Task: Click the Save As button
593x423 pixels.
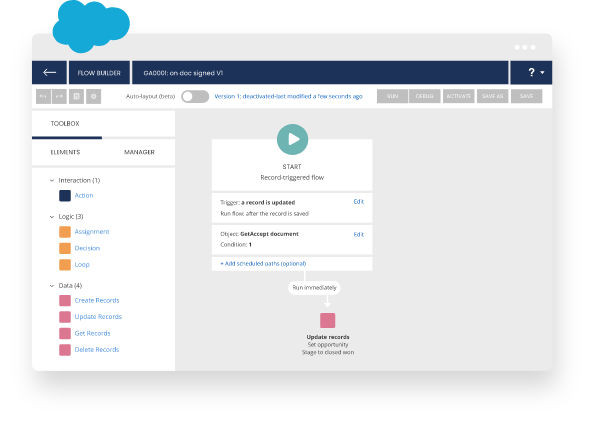Action: [492, 96]
